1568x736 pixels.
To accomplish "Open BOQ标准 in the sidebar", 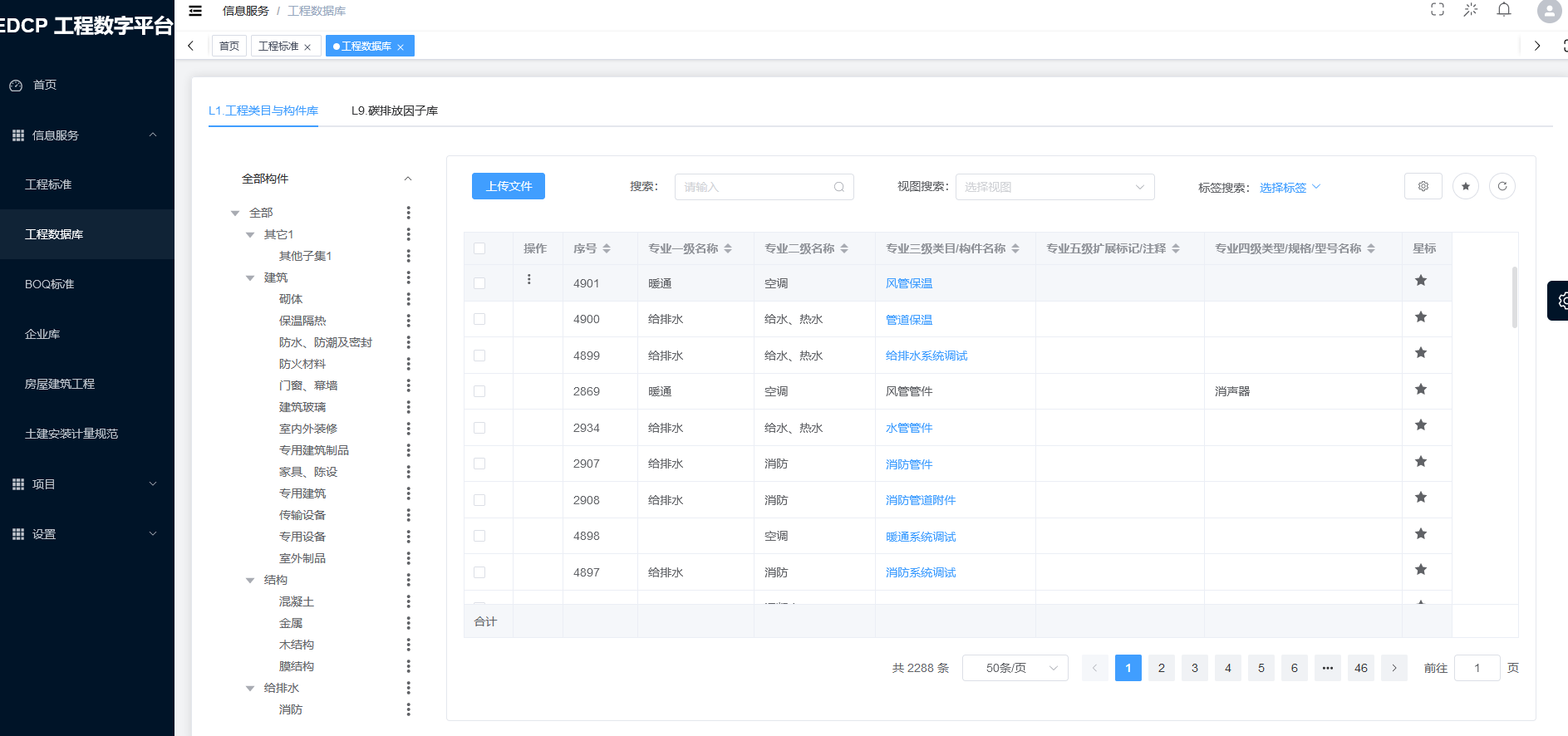I will tap(86, 284).
